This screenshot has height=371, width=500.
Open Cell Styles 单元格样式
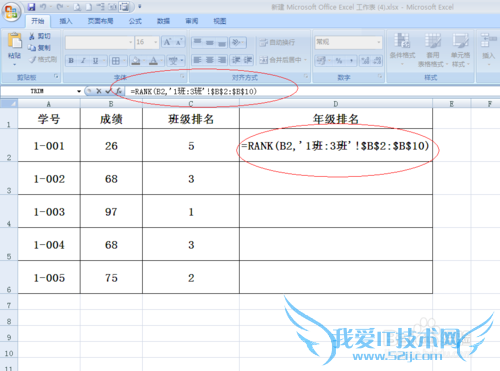[x=461, y=49]
